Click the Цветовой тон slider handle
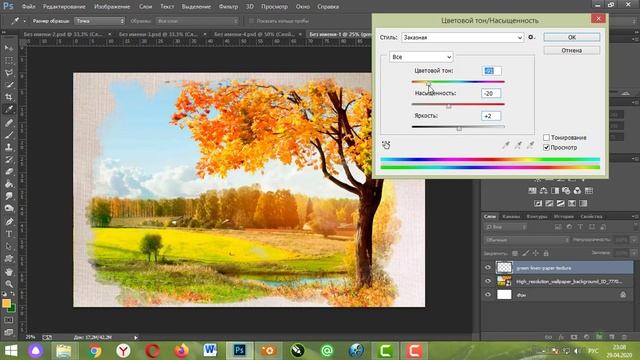The height and width of the screenshot is (360, 640). (428, 83)
